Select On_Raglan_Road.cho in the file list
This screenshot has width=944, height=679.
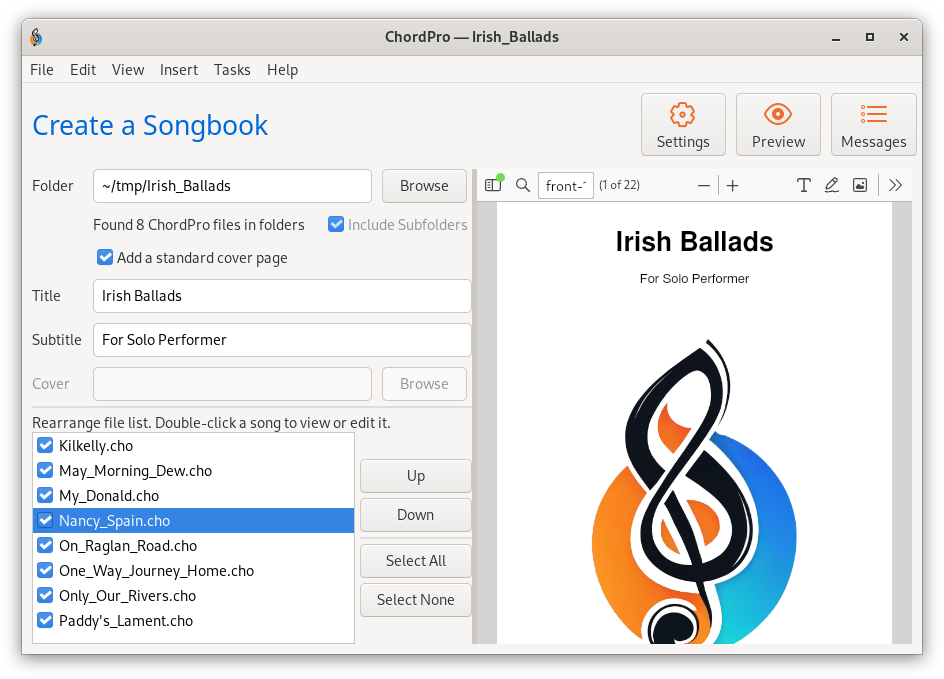click(x=128, y=546)
